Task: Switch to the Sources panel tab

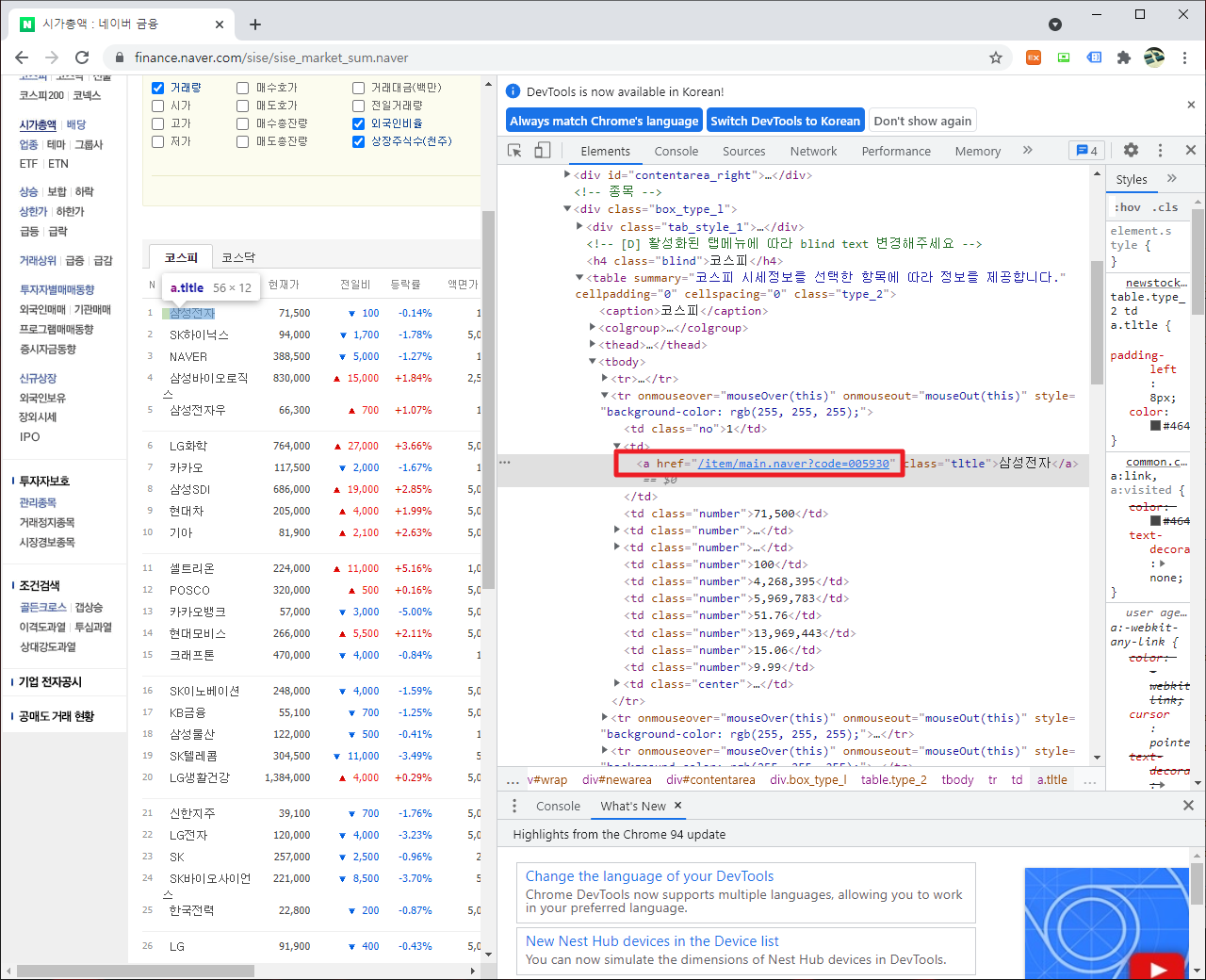Action: pos(744,151)
